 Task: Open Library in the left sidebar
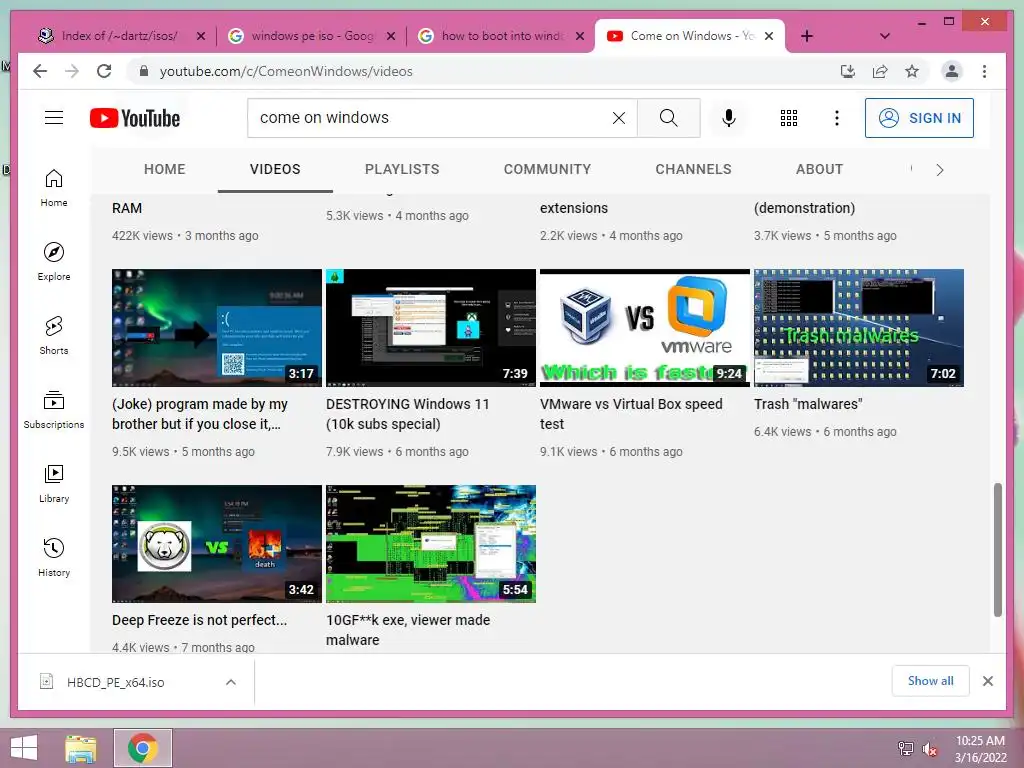(x=54, y=484)
